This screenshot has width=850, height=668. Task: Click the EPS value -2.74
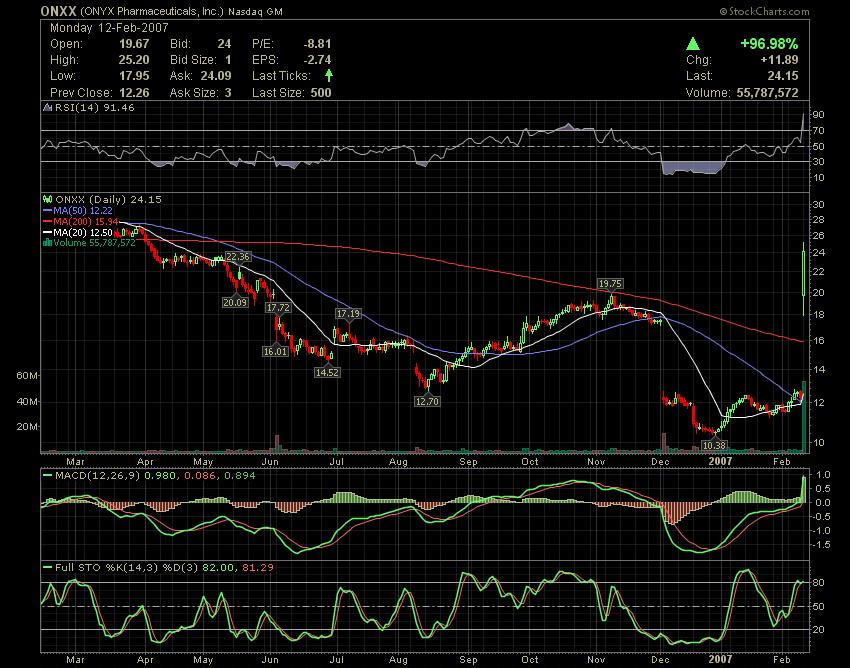click(317, 60)
